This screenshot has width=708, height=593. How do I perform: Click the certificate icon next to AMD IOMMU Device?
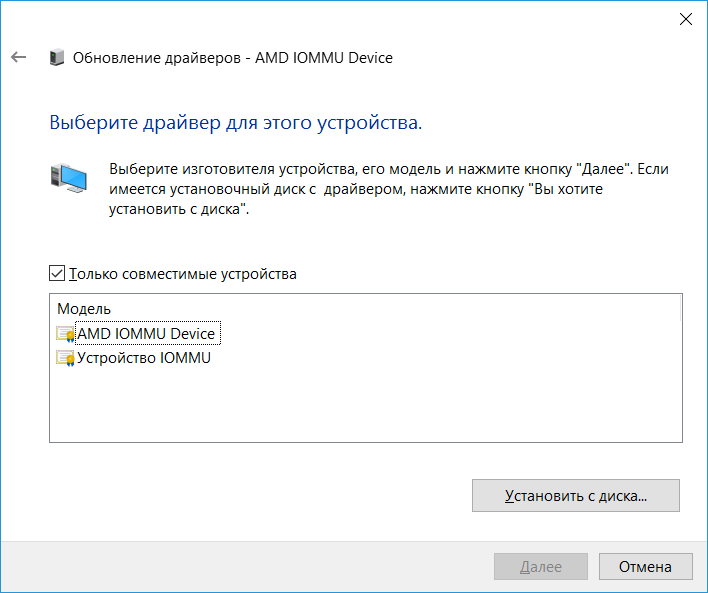point(66,334)
